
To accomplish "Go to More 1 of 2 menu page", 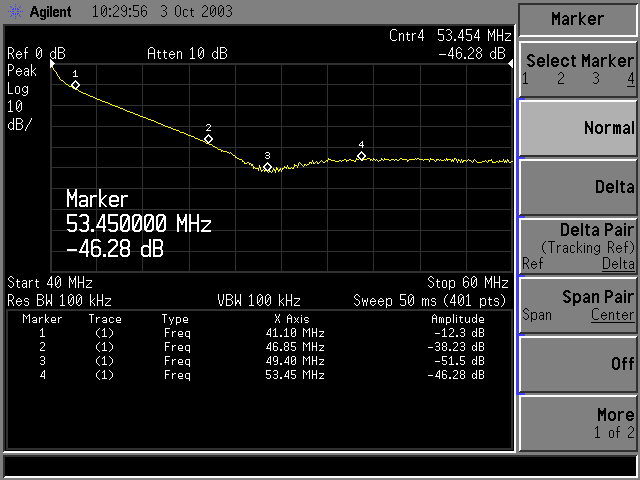I will click(x=578, y=423).
